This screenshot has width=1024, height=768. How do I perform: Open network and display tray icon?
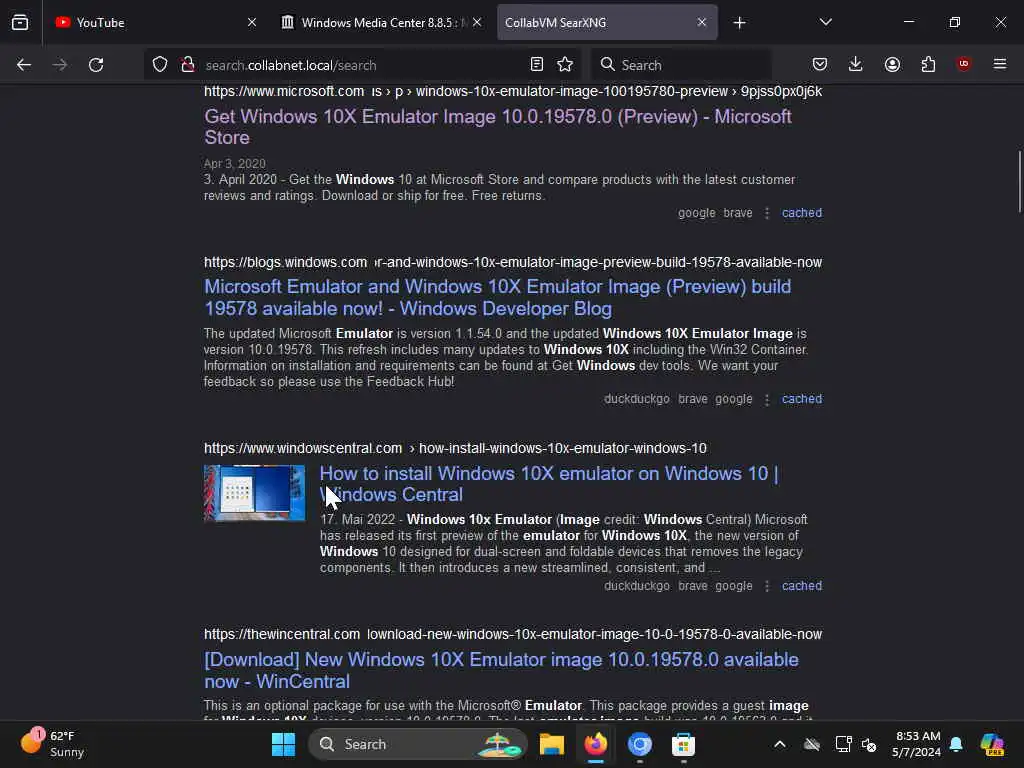click(x=843, y=744)
